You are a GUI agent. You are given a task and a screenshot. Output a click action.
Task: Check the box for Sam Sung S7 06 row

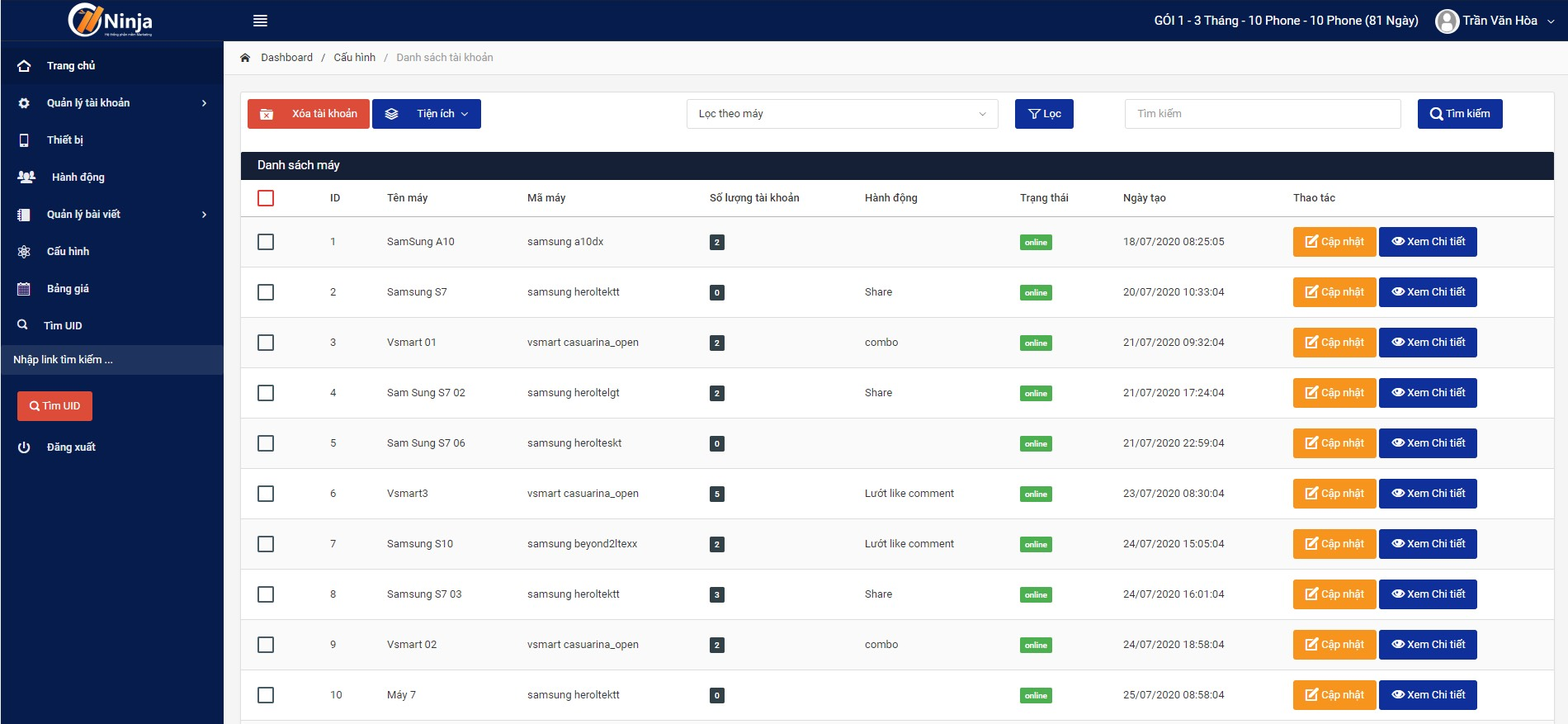point(266,443)
